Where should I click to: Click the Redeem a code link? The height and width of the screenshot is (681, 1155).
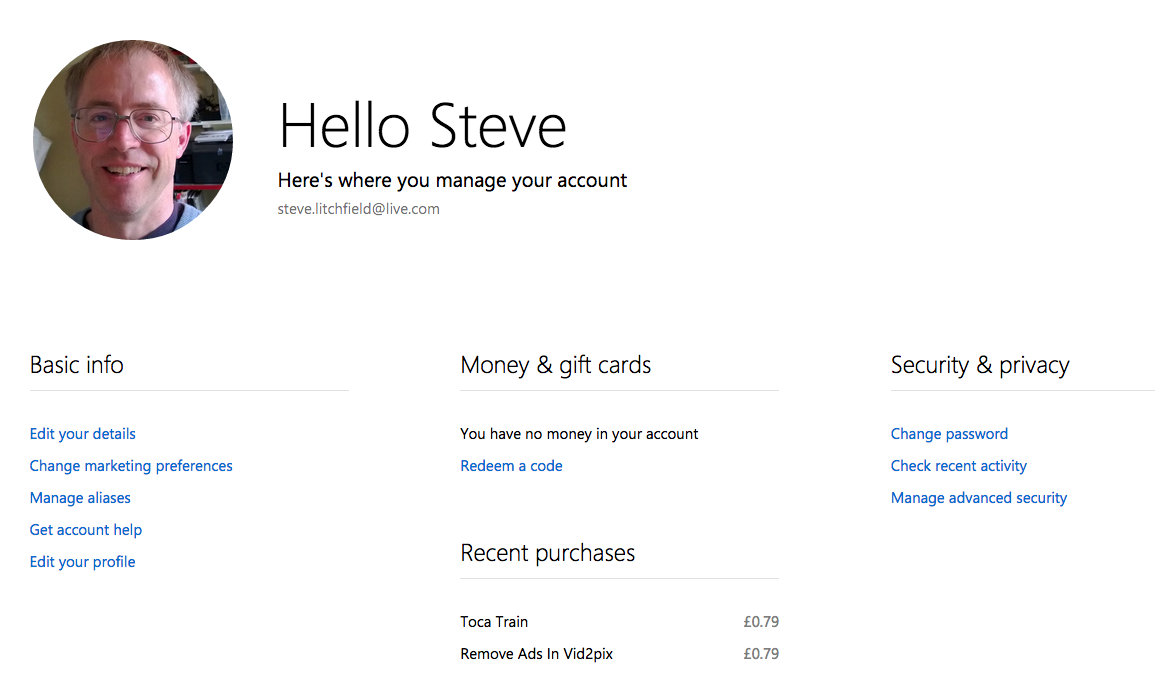[511, 466]
